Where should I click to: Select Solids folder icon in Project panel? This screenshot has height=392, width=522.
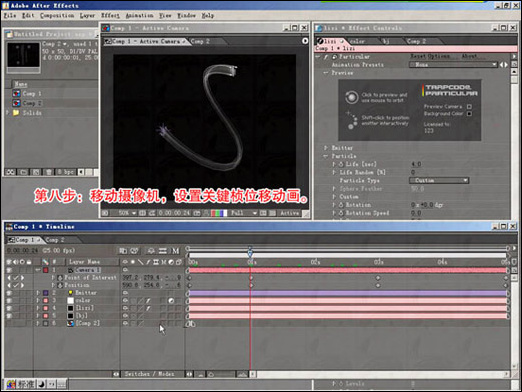tap(16, 113)
